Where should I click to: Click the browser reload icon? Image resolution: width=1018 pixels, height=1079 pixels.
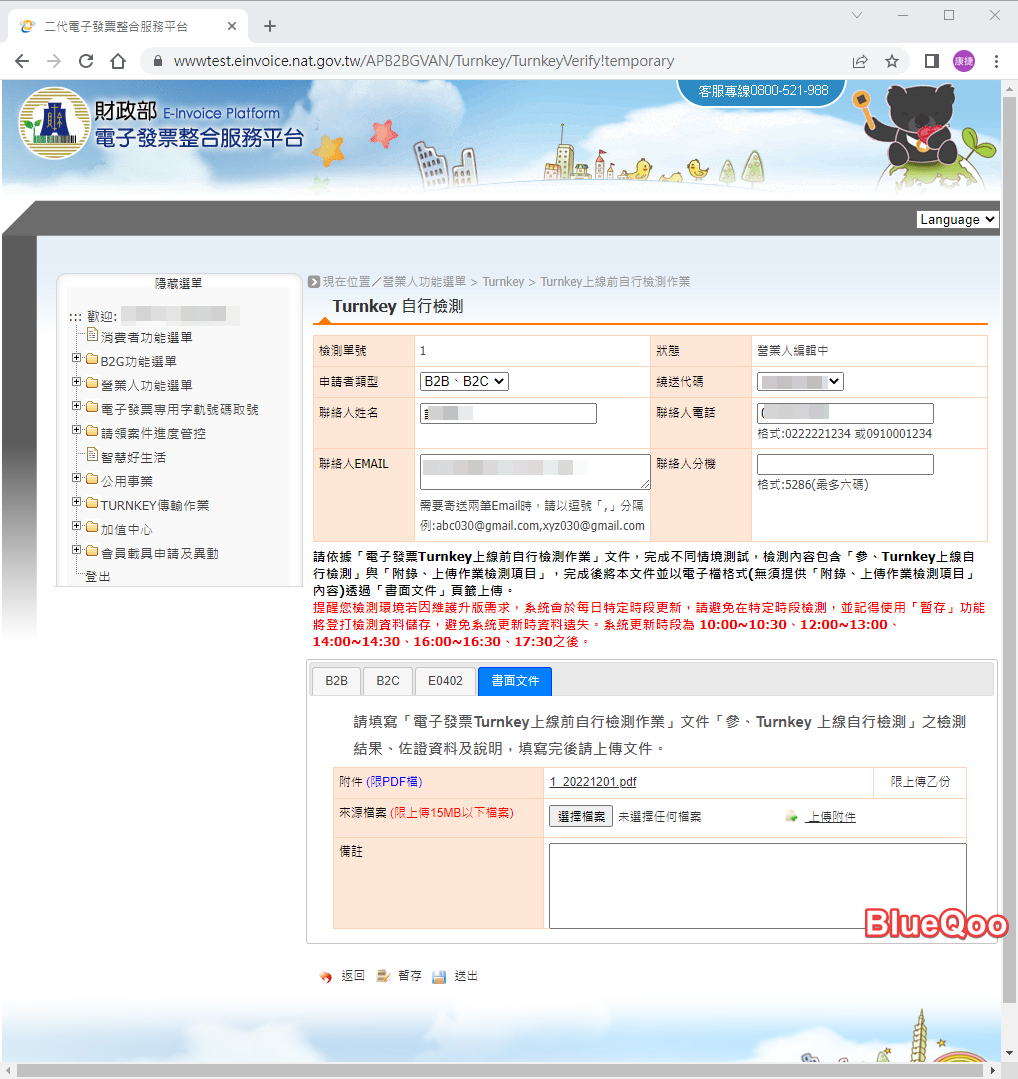point(86,61)
